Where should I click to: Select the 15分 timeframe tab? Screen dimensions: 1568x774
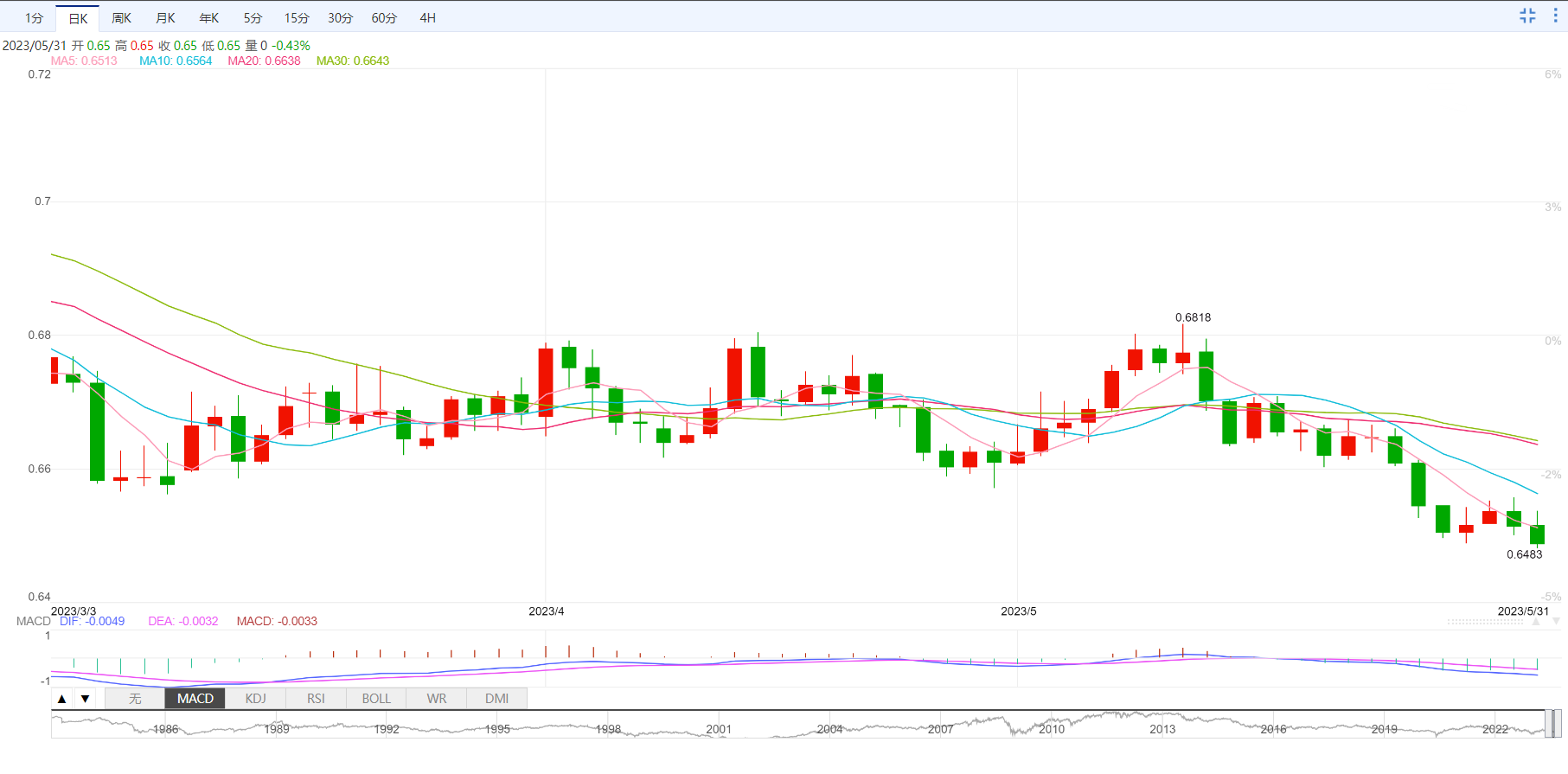click(x=297, y=18)
